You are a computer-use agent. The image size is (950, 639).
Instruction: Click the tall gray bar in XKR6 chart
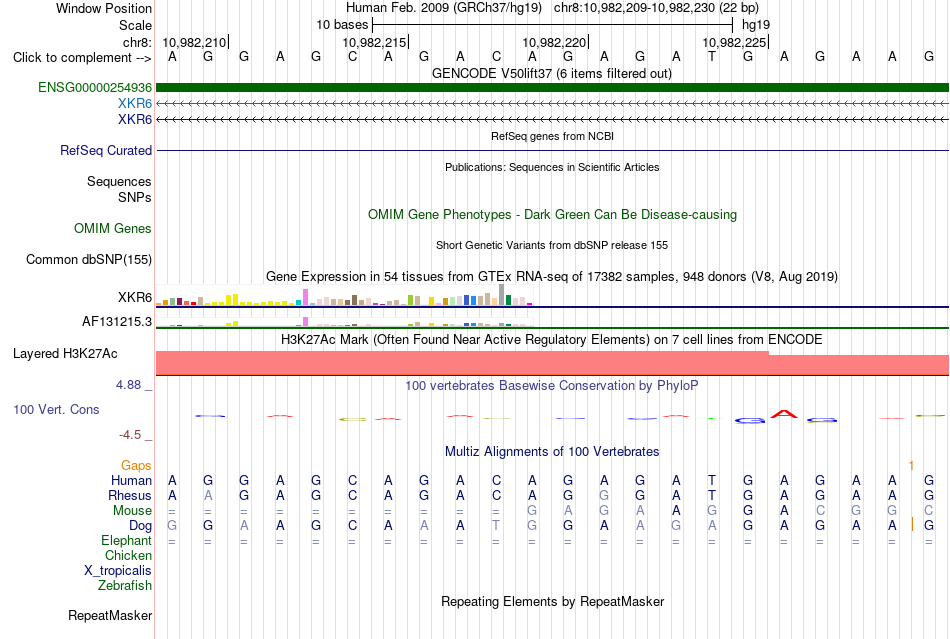coord(501,294)
